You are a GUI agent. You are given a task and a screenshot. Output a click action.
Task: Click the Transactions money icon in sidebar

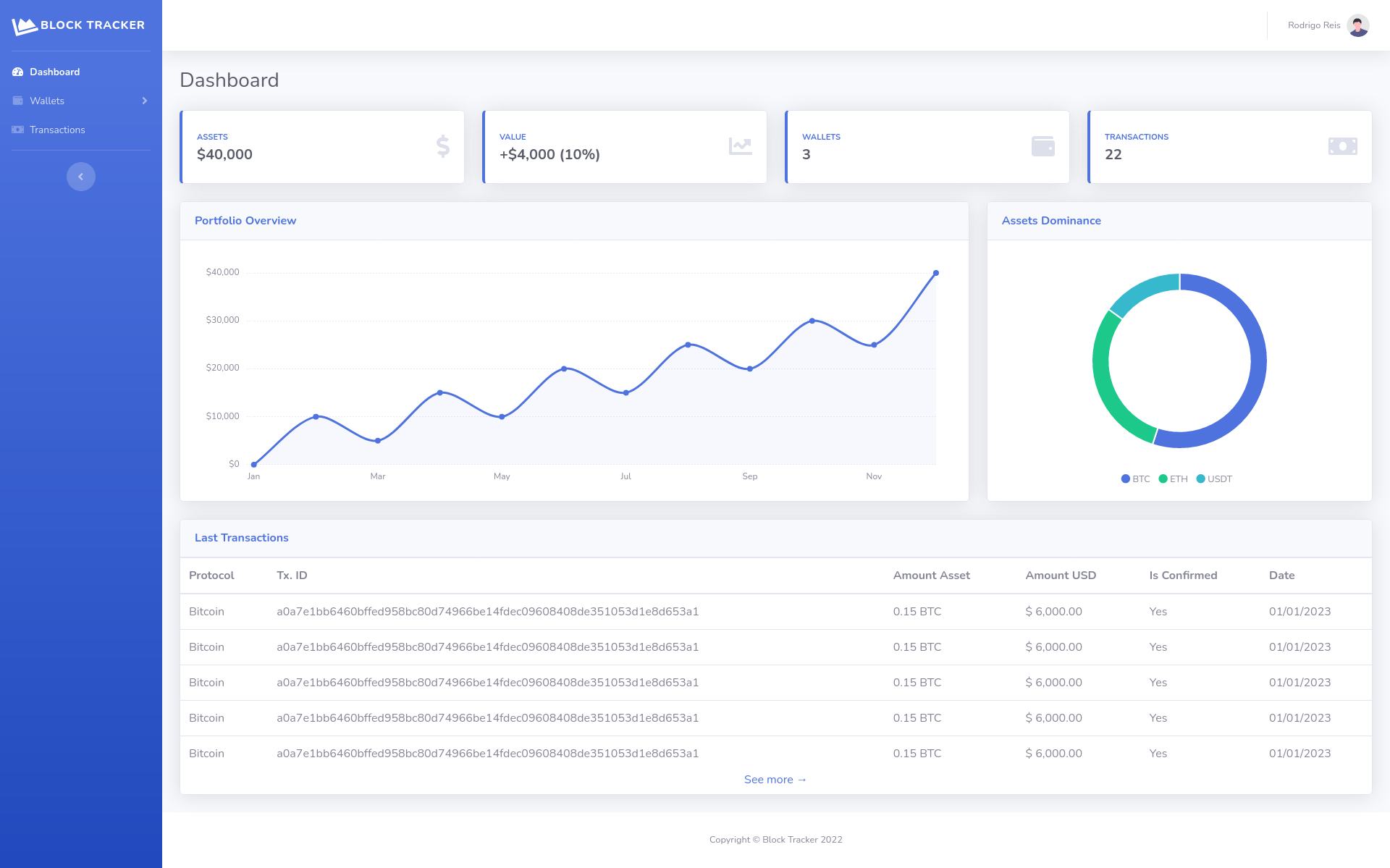[18, 130]
